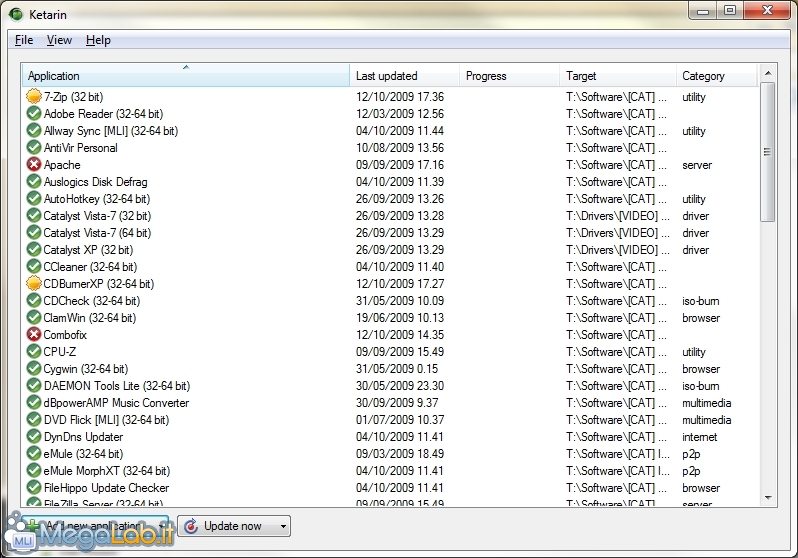Click the check icon for DAEMON Tools Lite
Screen dimensions: 798x558
[x=34, y=385]
